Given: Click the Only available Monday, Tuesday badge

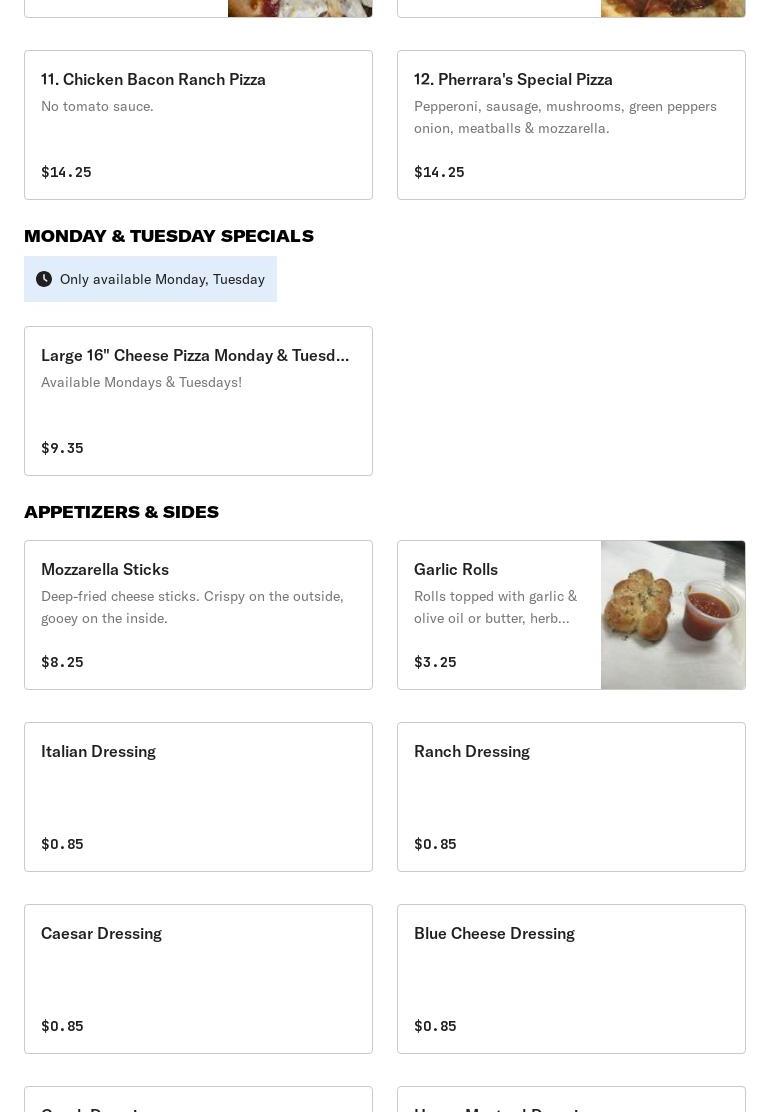Looking at the screenshot, I should (151, 279).
